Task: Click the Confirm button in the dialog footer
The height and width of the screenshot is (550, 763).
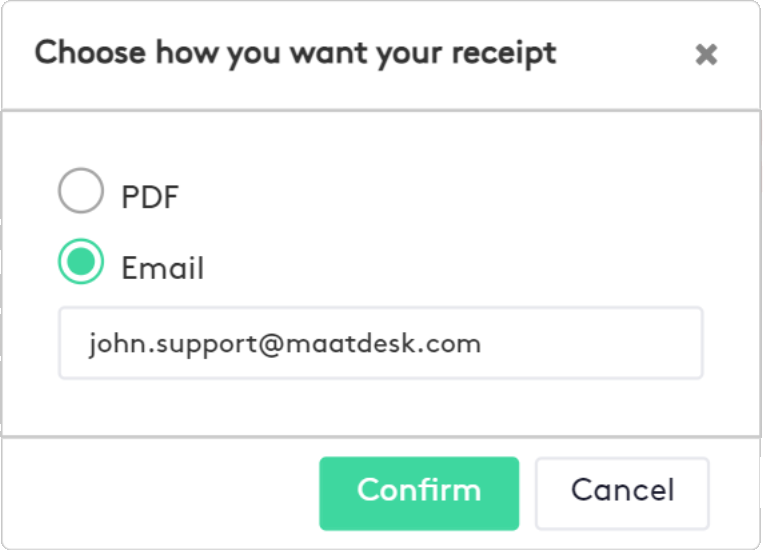Action: [x=419, y=493]
